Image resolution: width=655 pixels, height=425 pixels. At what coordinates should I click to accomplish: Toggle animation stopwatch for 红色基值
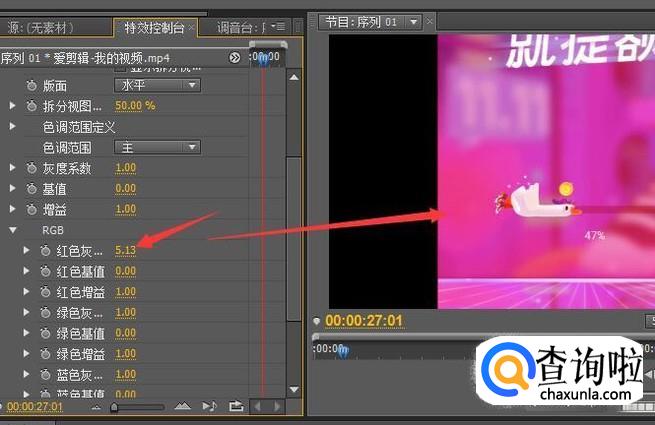point(46,272)
